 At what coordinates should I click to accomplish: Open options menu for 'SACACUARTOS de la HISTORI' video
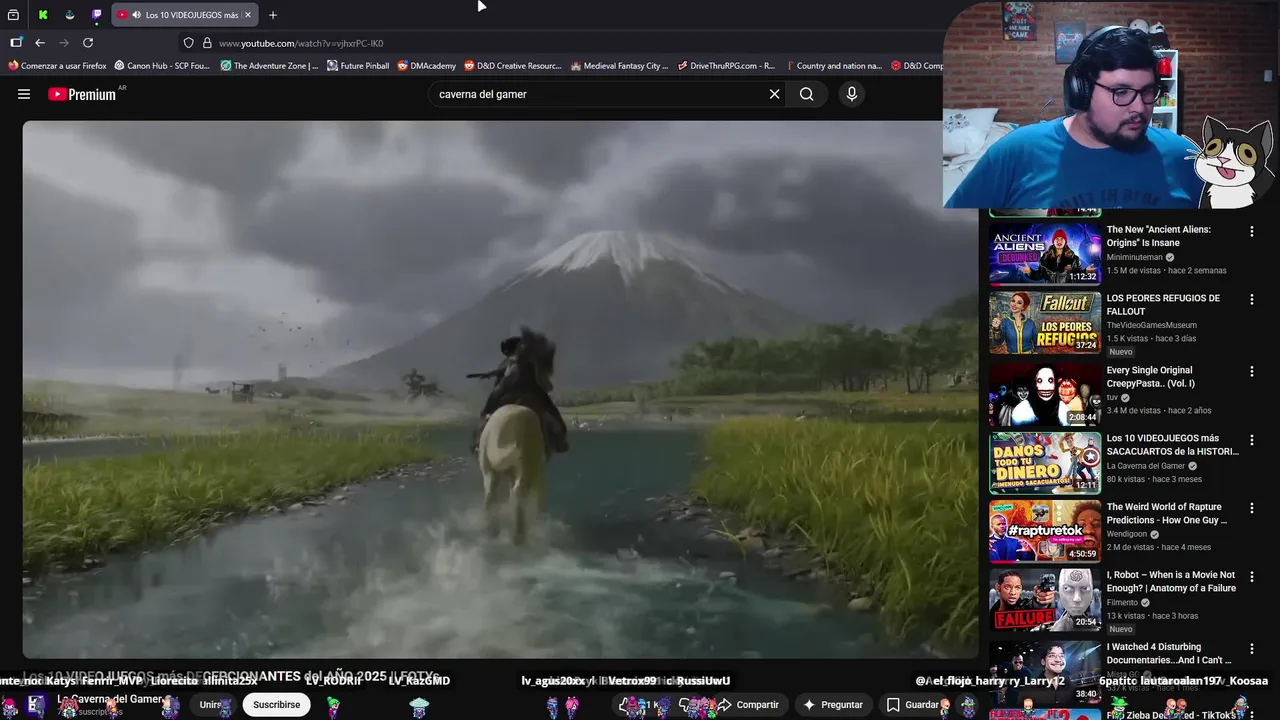click(1251, 440)
